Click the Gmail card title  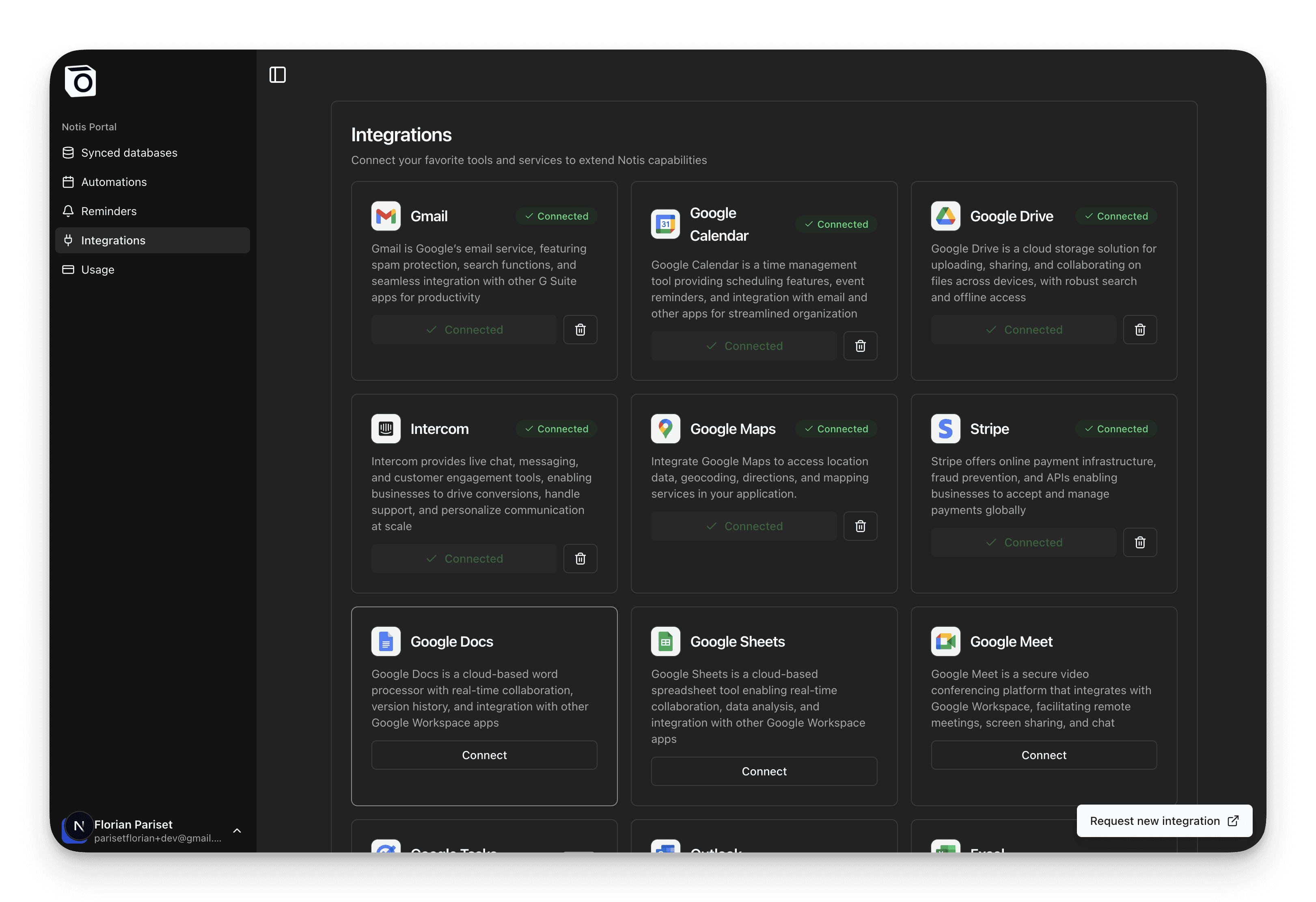tap(429, 216)
